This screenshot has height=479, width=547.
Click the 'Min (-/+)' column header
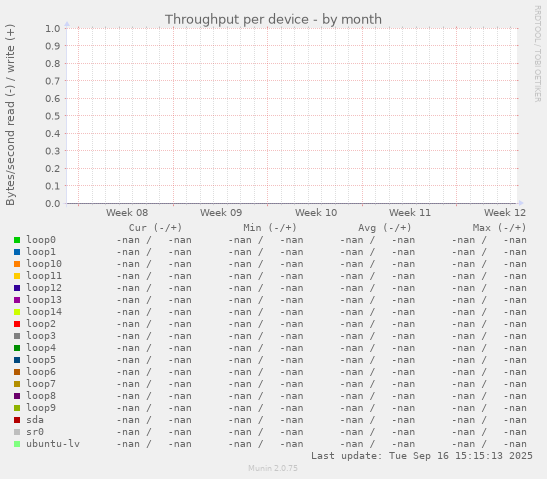click(x=270, y=228)
